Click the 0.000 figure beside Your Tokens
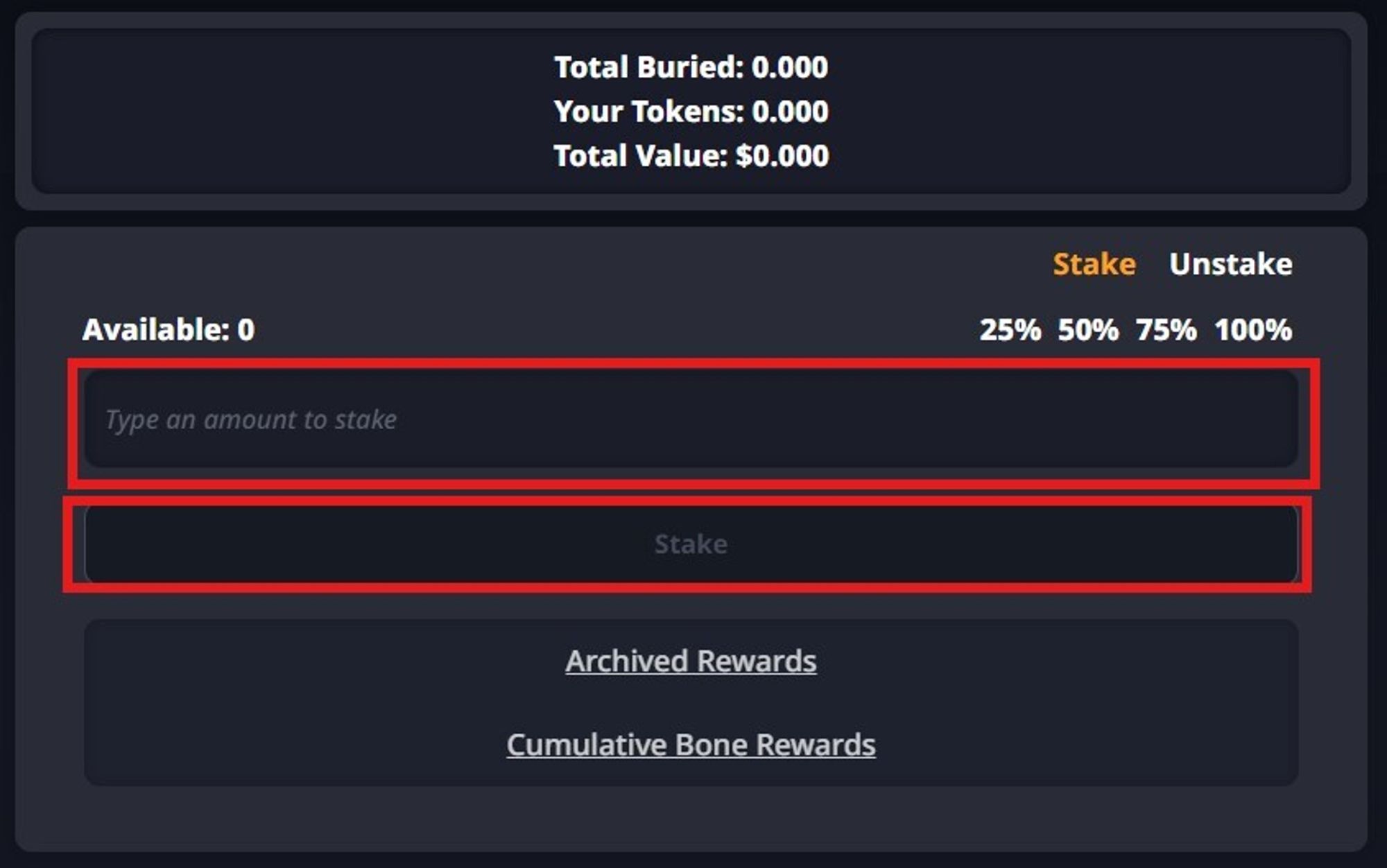This screenshot has width=1387, height=868. pos(790,112)
